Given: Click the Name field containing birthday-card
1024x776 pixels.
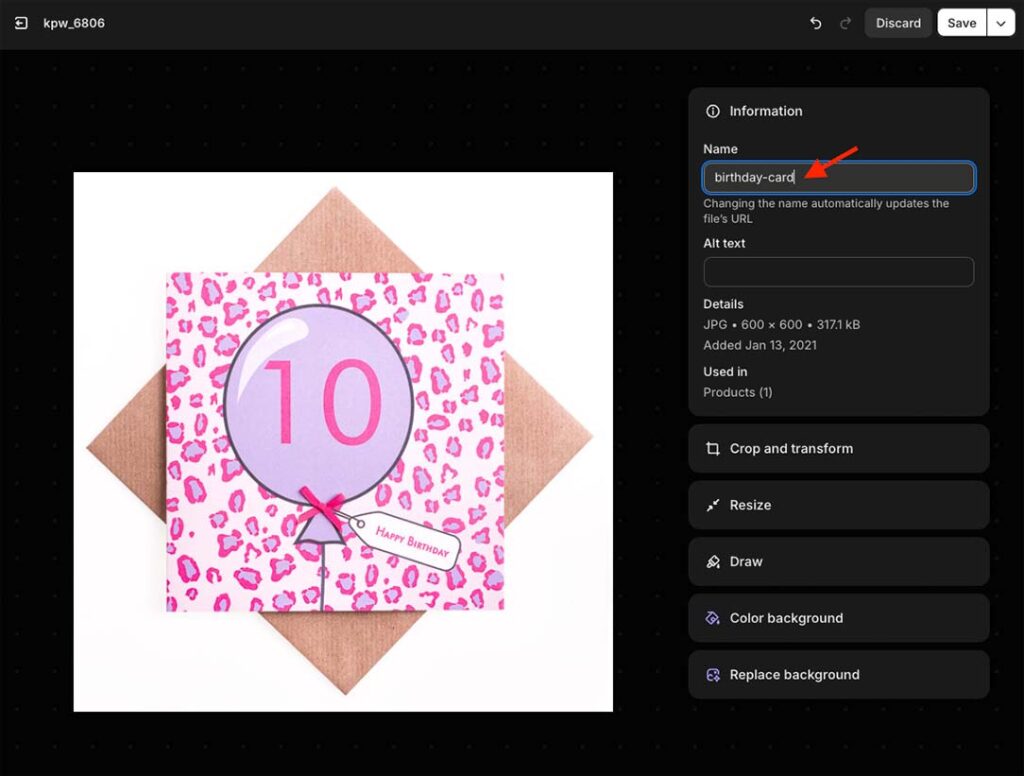Looking at the screenshot, I should tap(839, 177).
